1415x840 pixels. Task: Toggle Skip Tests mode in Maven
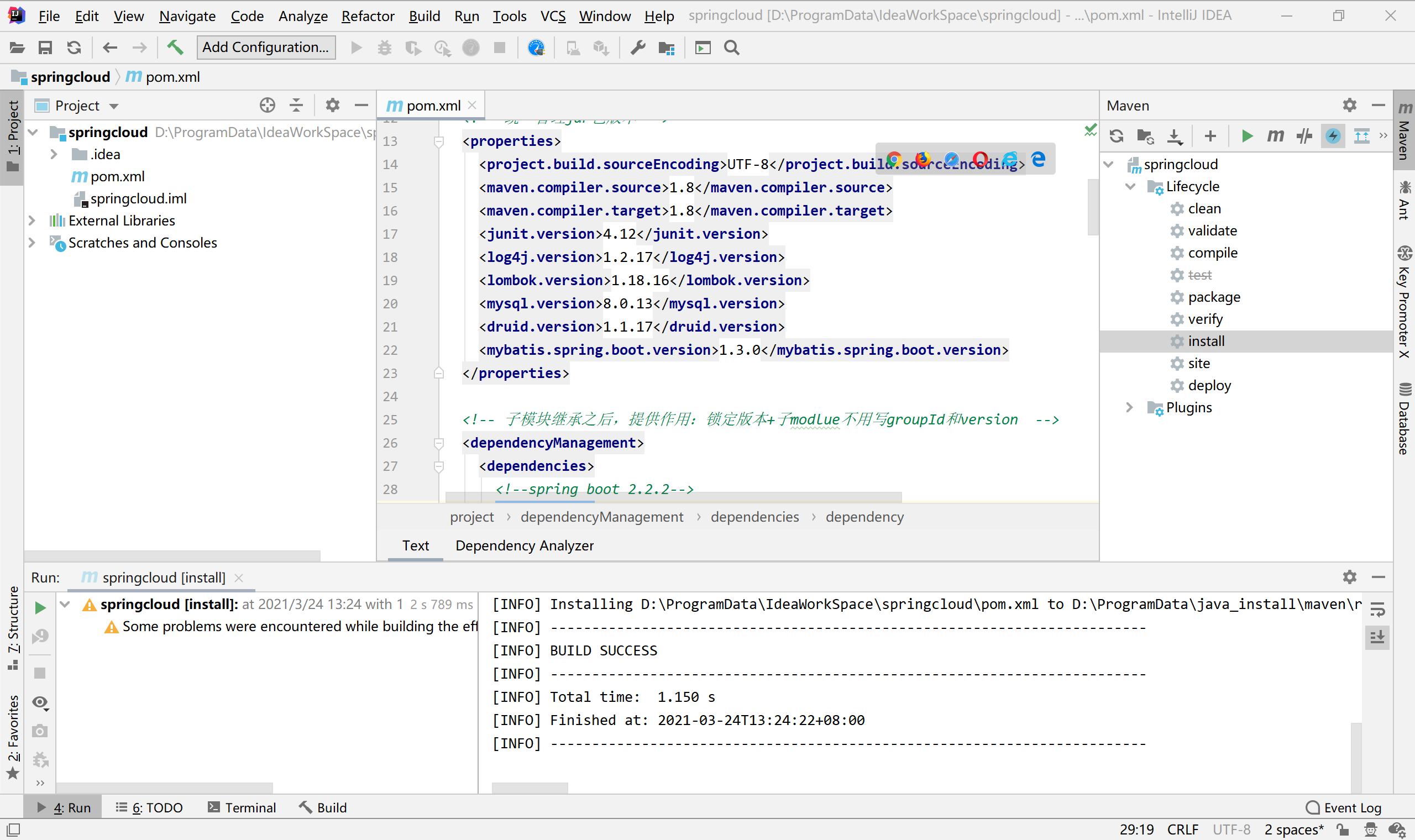pos(1333,136)
